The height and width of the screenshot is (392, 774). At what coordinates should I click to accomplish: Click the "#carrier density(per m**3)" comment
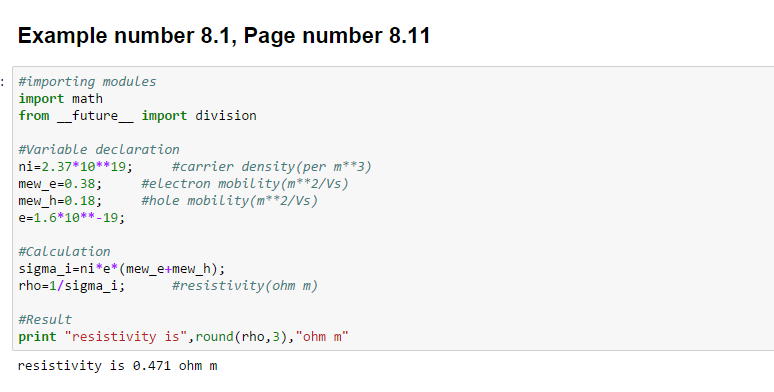pyautogui.click(x=271, y=167)
